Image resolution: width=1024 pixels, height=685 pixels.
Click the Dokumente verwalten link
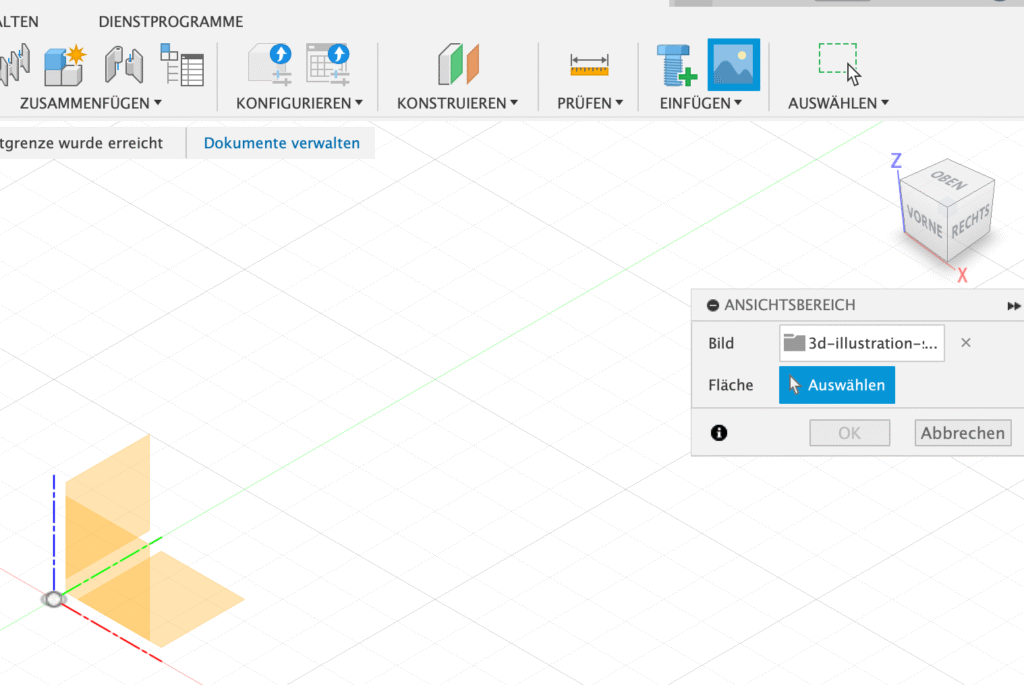click(x=281, y=143)
